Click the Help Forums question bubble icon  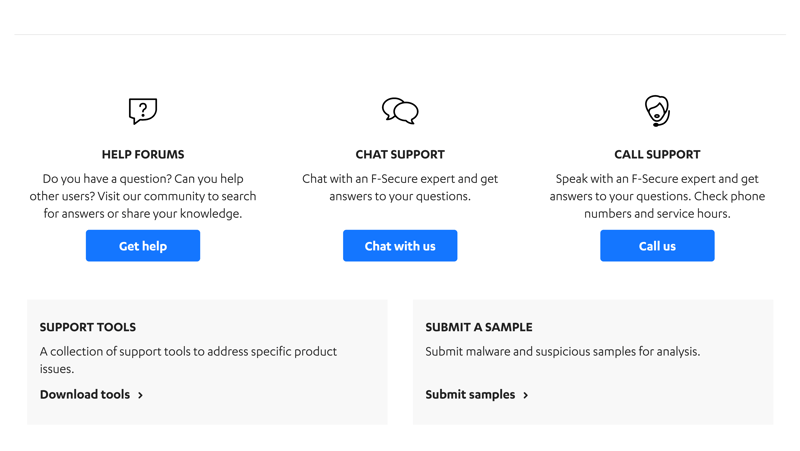(x=143, y=111)
